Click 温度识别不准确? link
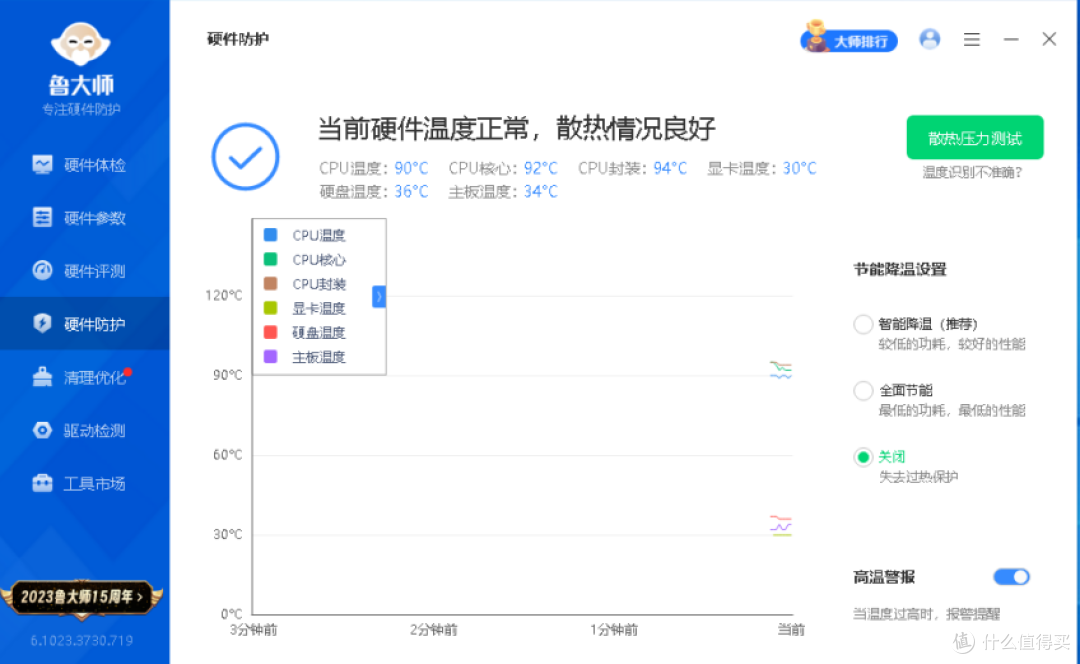 pyautogui.click(x=973, y=172)
